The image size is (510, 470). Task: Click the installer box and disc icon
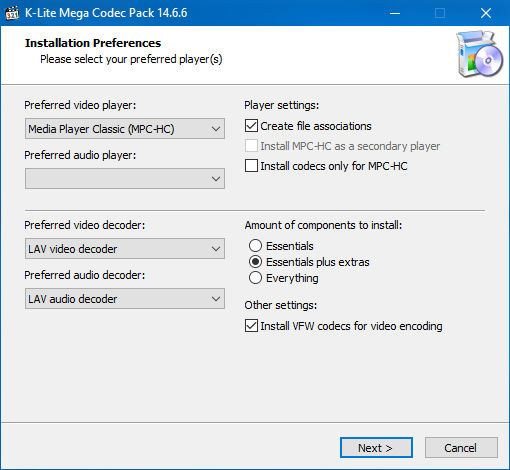479,54
